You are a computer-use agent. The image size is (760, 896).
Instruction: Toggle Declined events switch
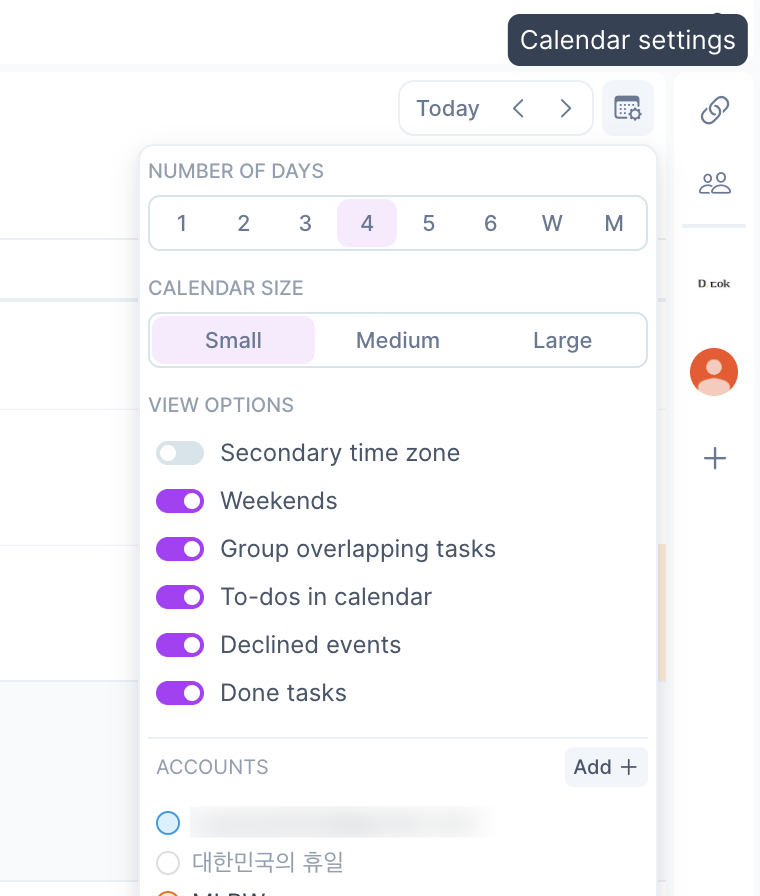coord(180,645)
